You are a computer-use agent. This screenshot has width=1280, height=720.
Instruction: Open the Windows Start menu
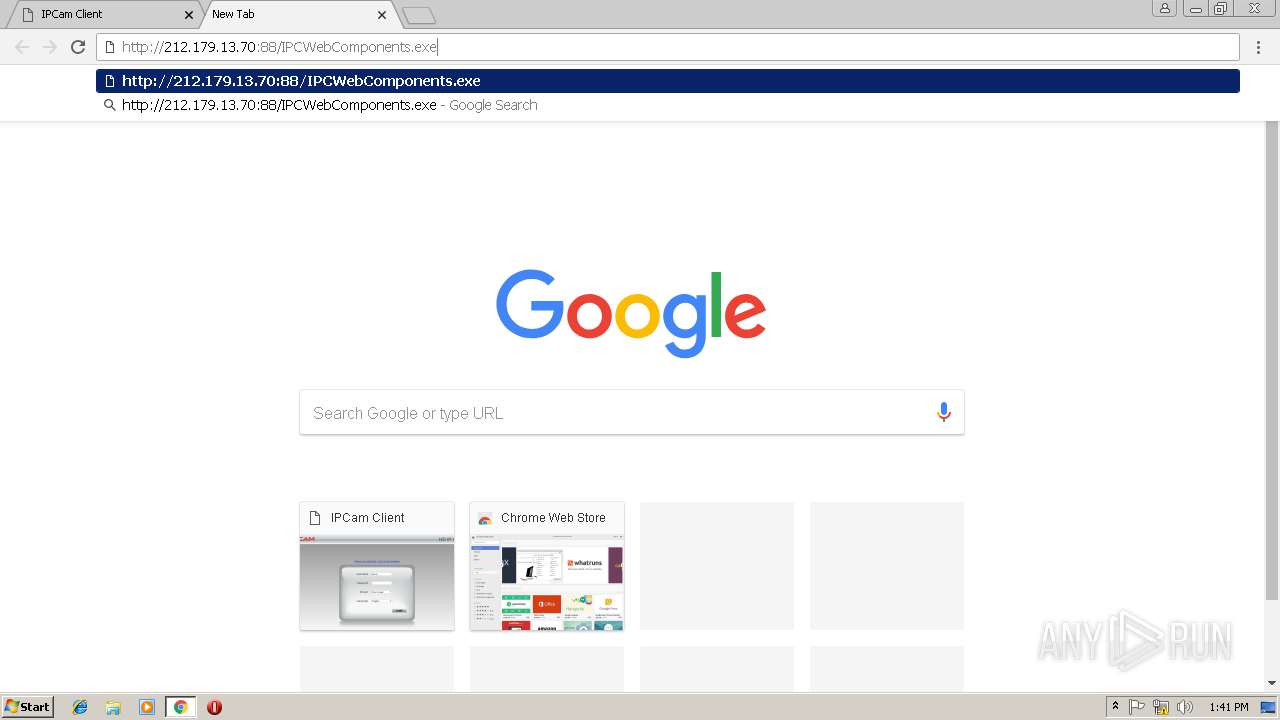[x=28, y=707]
